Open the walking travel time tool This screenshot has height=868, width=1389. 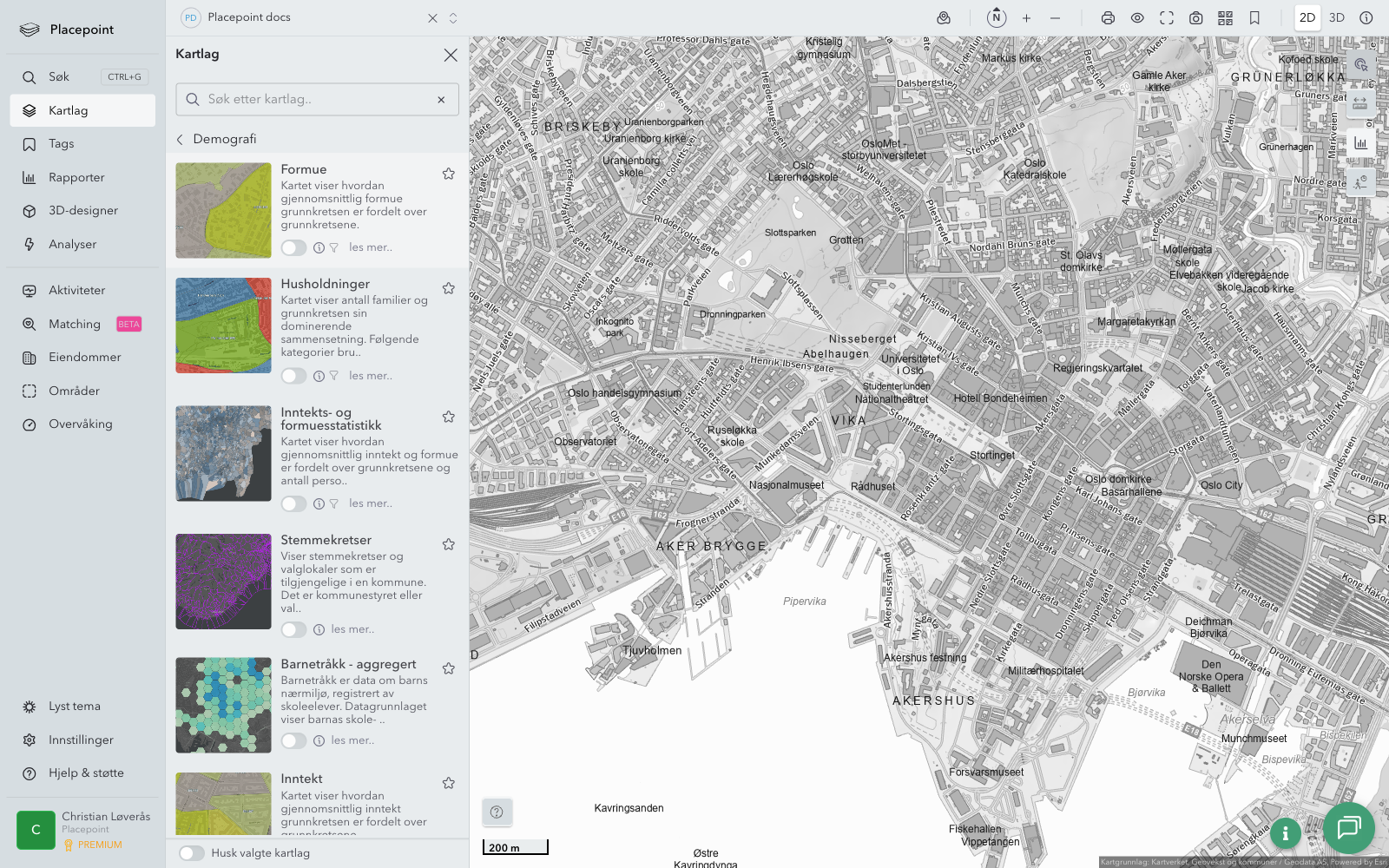pyautogui.click(x=1360, y=182)
